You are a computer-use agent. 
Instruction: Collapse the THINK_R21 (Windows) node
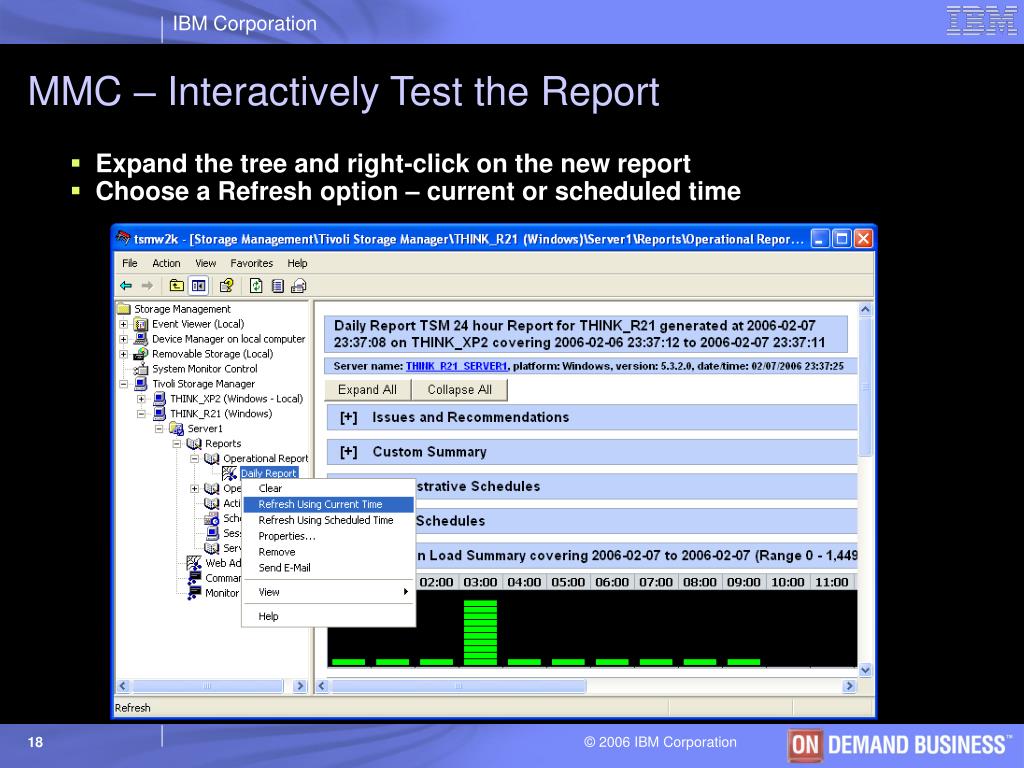(x=141, y=413)
